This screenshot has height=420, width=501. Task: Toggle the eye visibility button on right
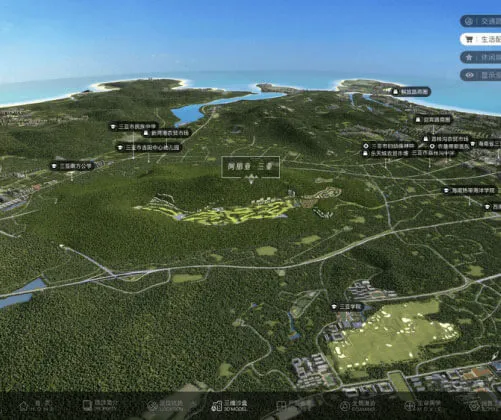(481, 75)
